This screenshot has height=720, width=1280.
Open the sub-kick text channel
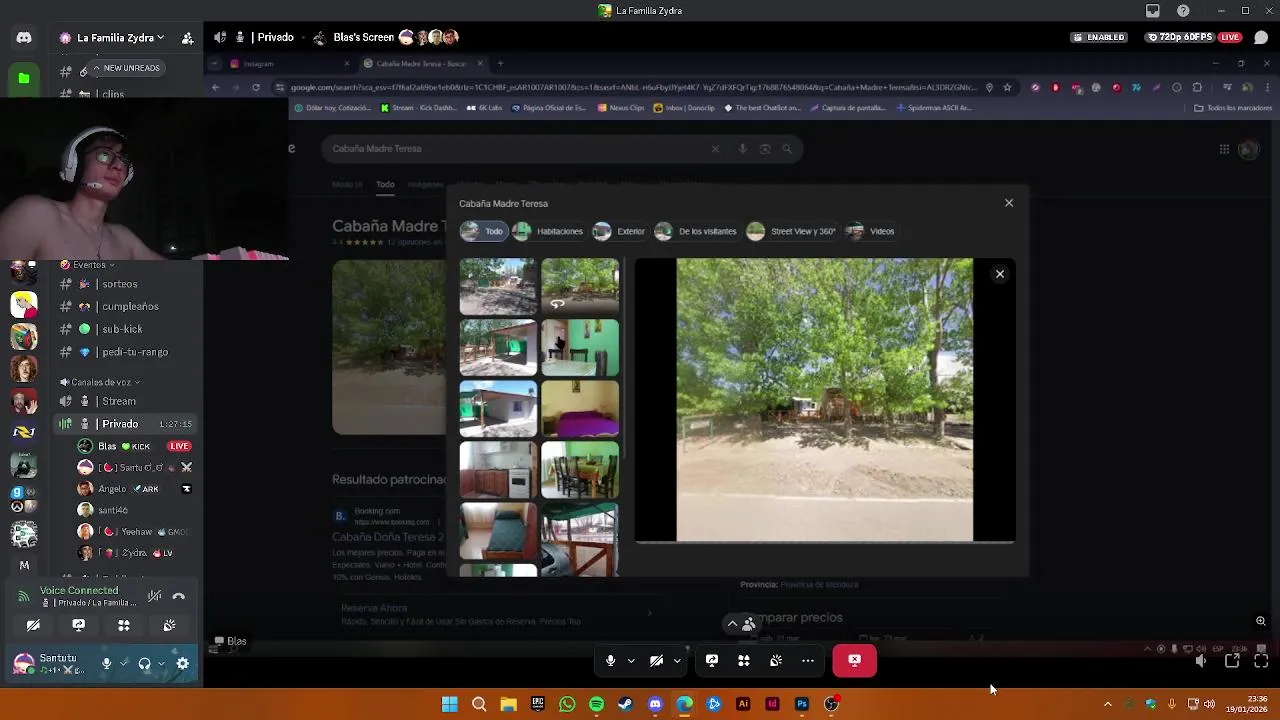pyautogui.click(x=124, y=329)
